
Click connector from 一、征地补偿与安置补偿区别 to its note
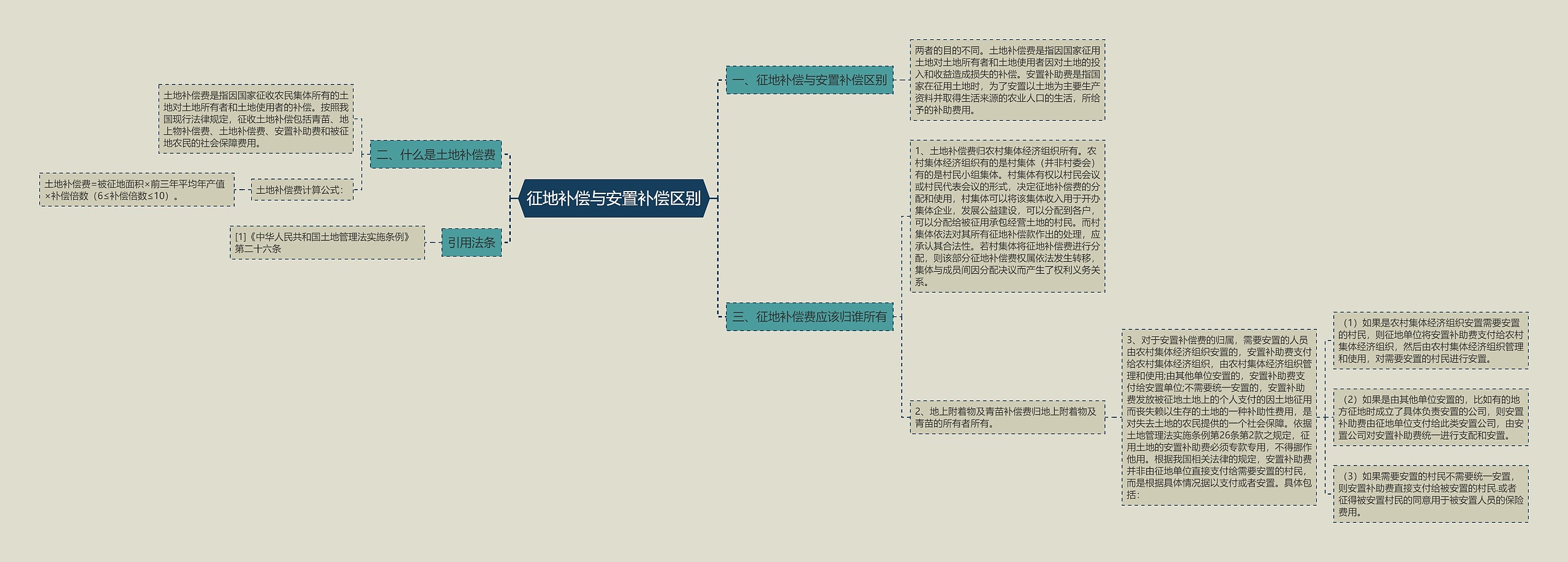[x=902, y=80]
